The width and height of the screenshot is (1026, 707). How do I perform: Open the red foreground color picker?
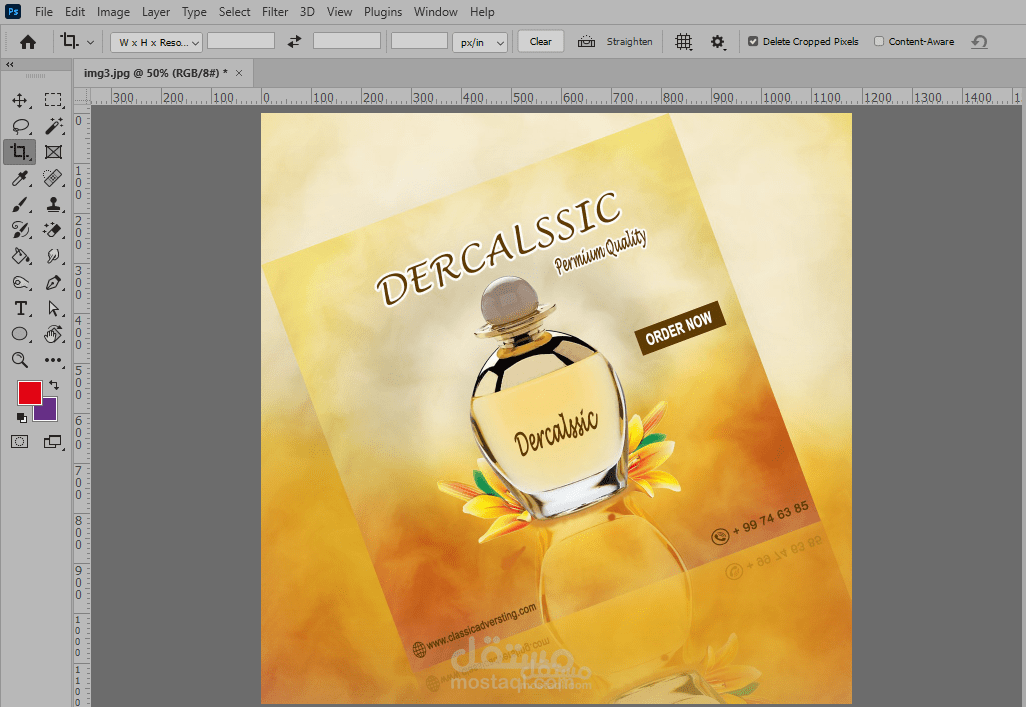[x=27, y=391]
